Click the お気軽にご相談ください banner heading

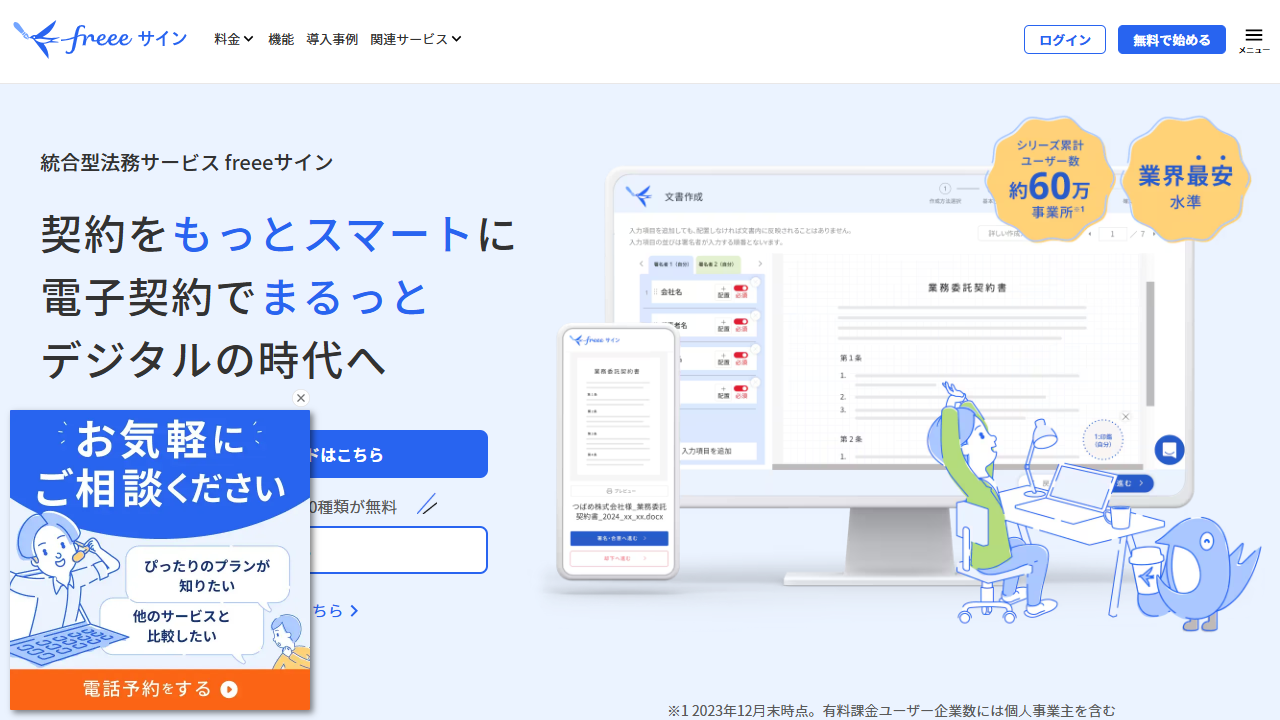pyautogui.click(x=160, y=464)
